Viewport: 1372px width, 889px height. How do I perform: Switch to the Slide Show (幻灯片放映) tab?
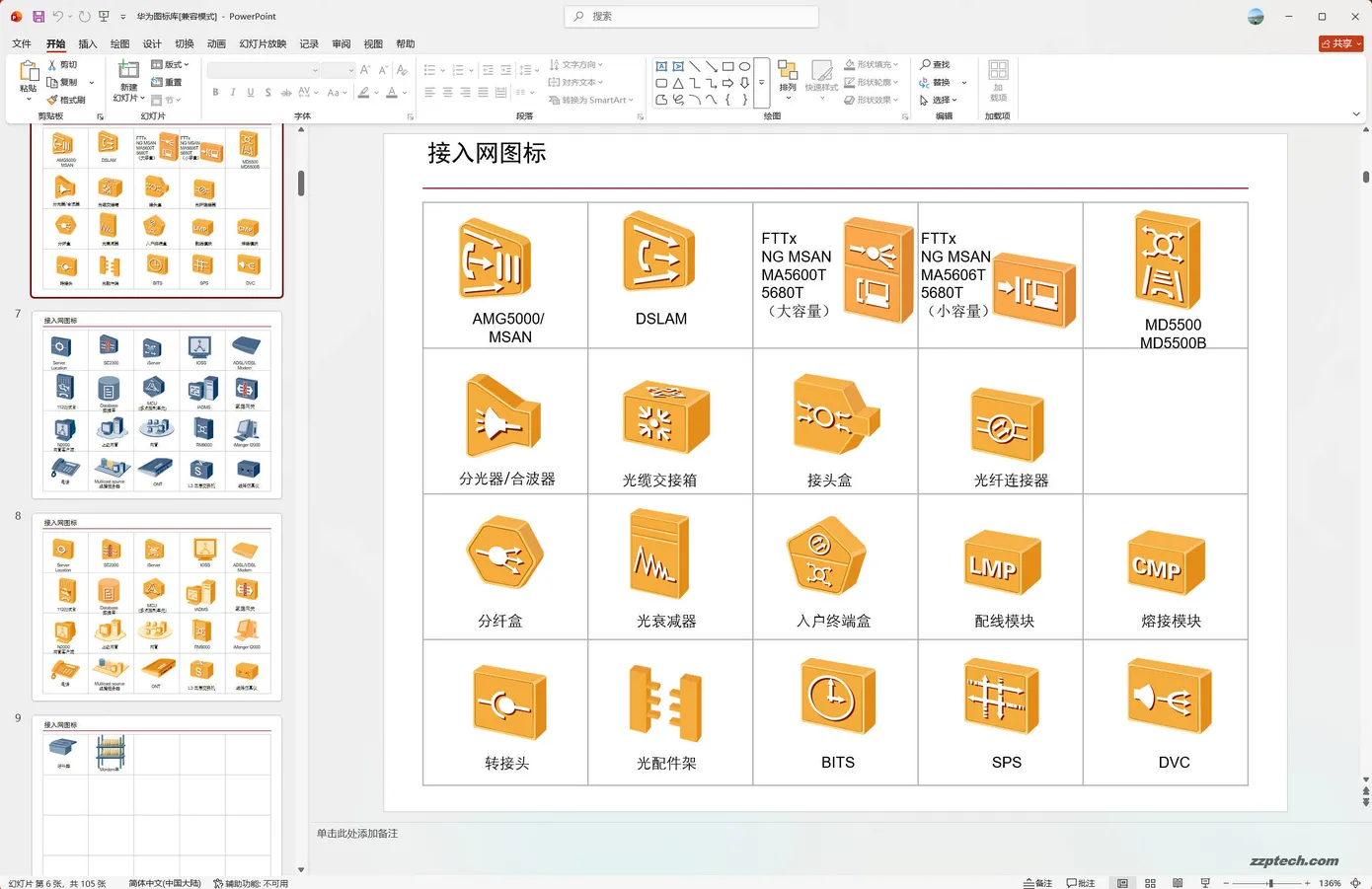coord(263,44)
